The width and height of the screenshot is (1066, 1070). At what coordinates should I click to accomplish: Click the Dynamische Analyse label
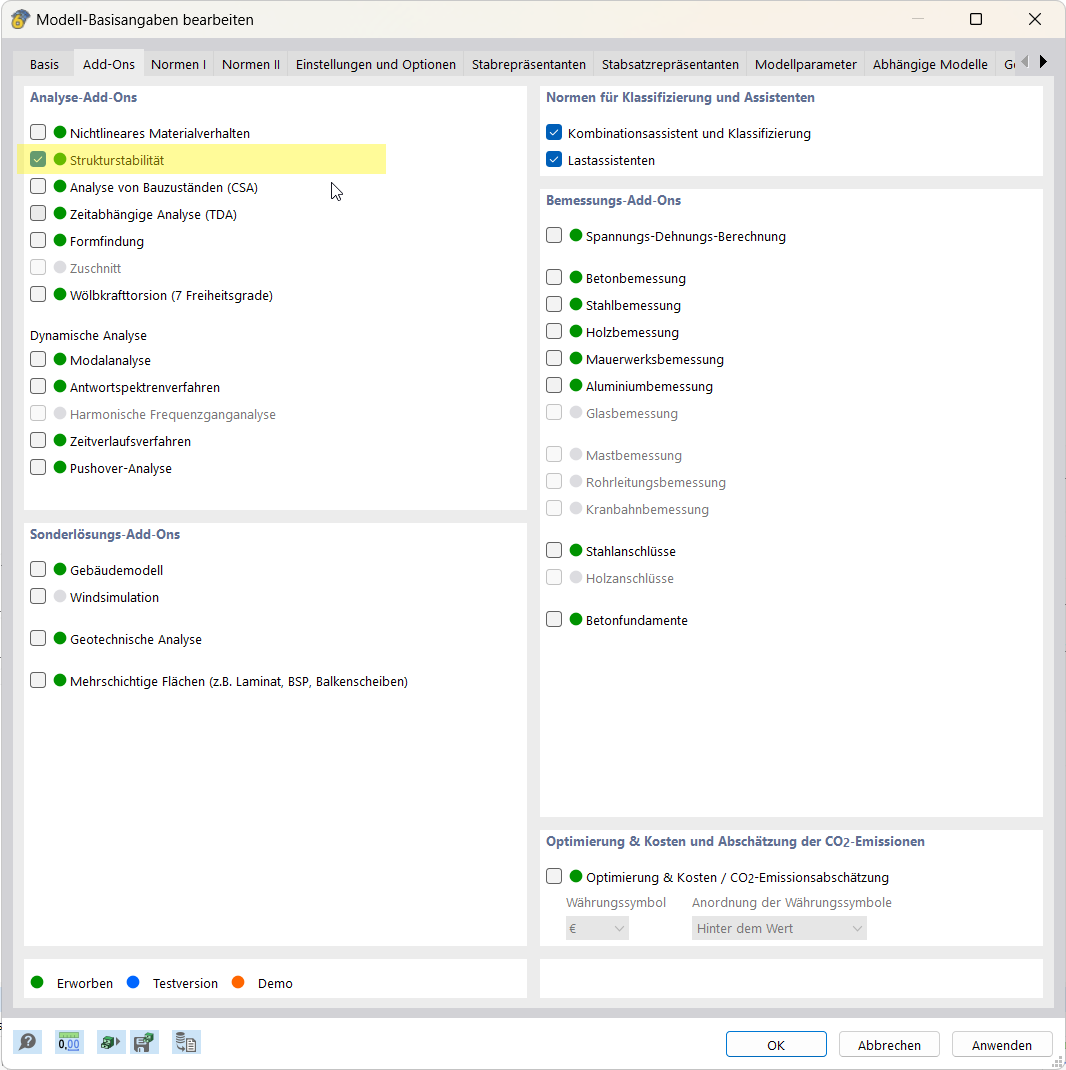(88, 335)
